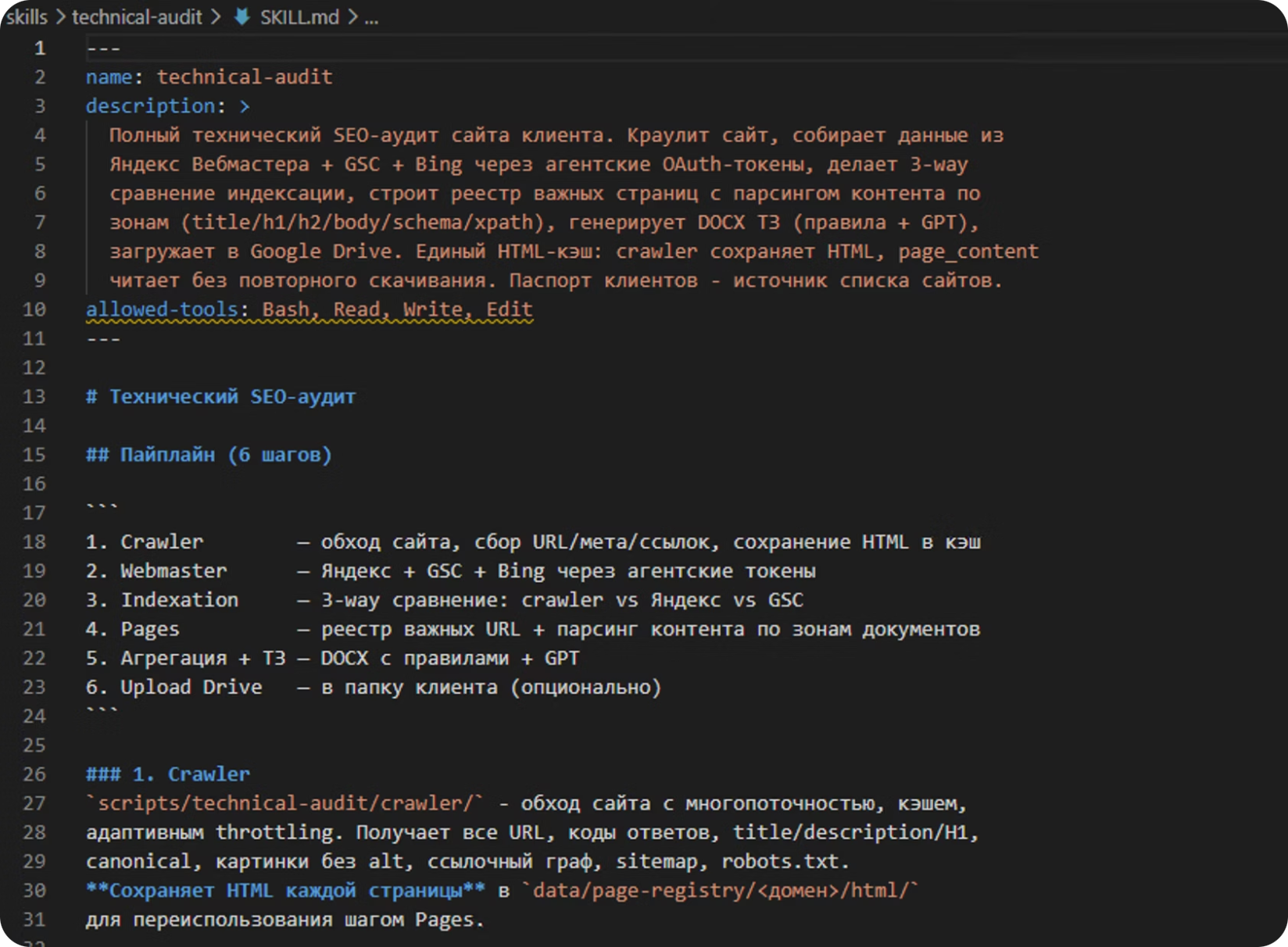Click the SKILL.md markdown file icon in breadcrumb
This screenshot has width=1288, height=947.
(x=242, y=16)
